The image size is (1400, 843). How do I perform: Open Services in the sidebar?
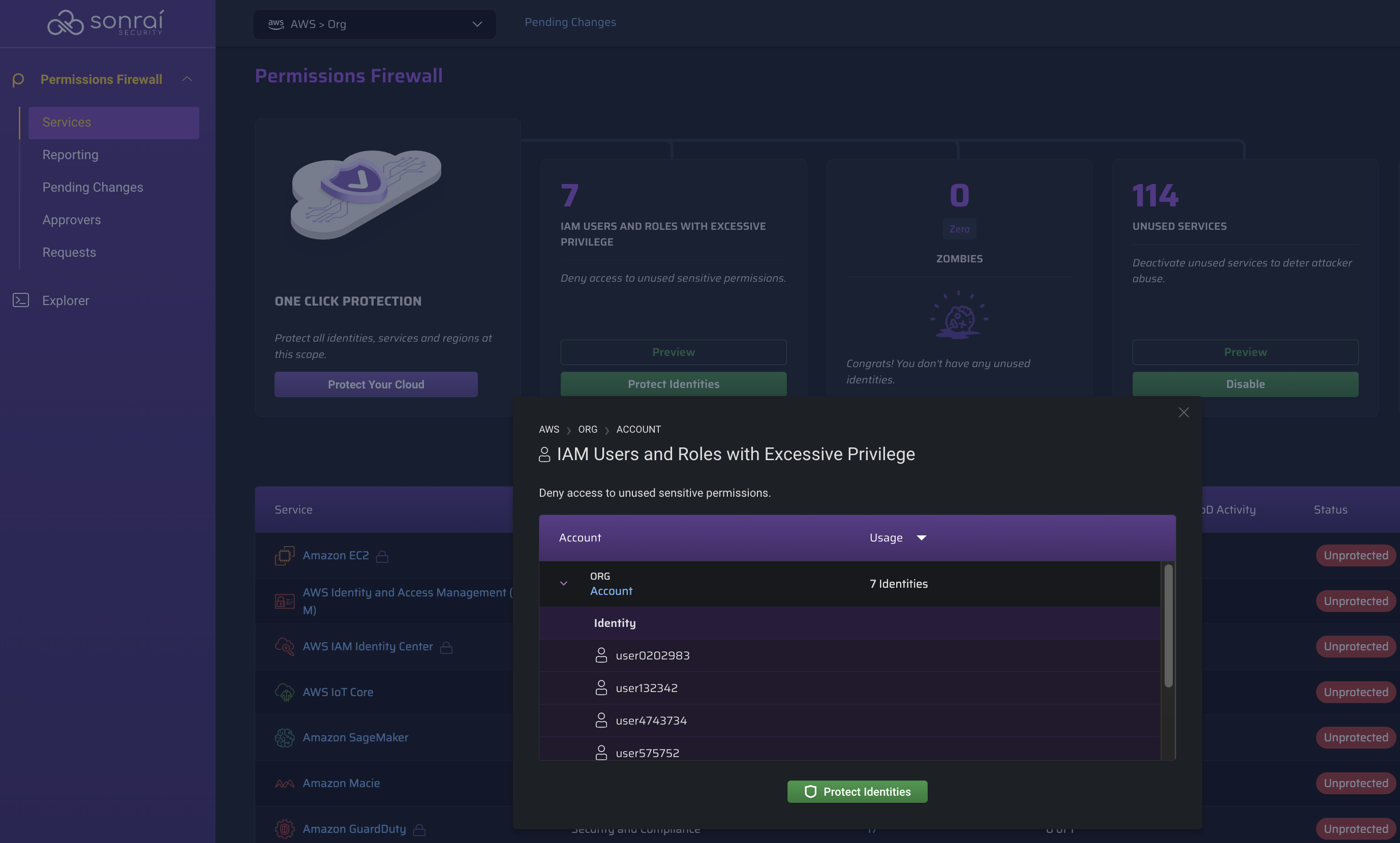[x=113, y=123]
